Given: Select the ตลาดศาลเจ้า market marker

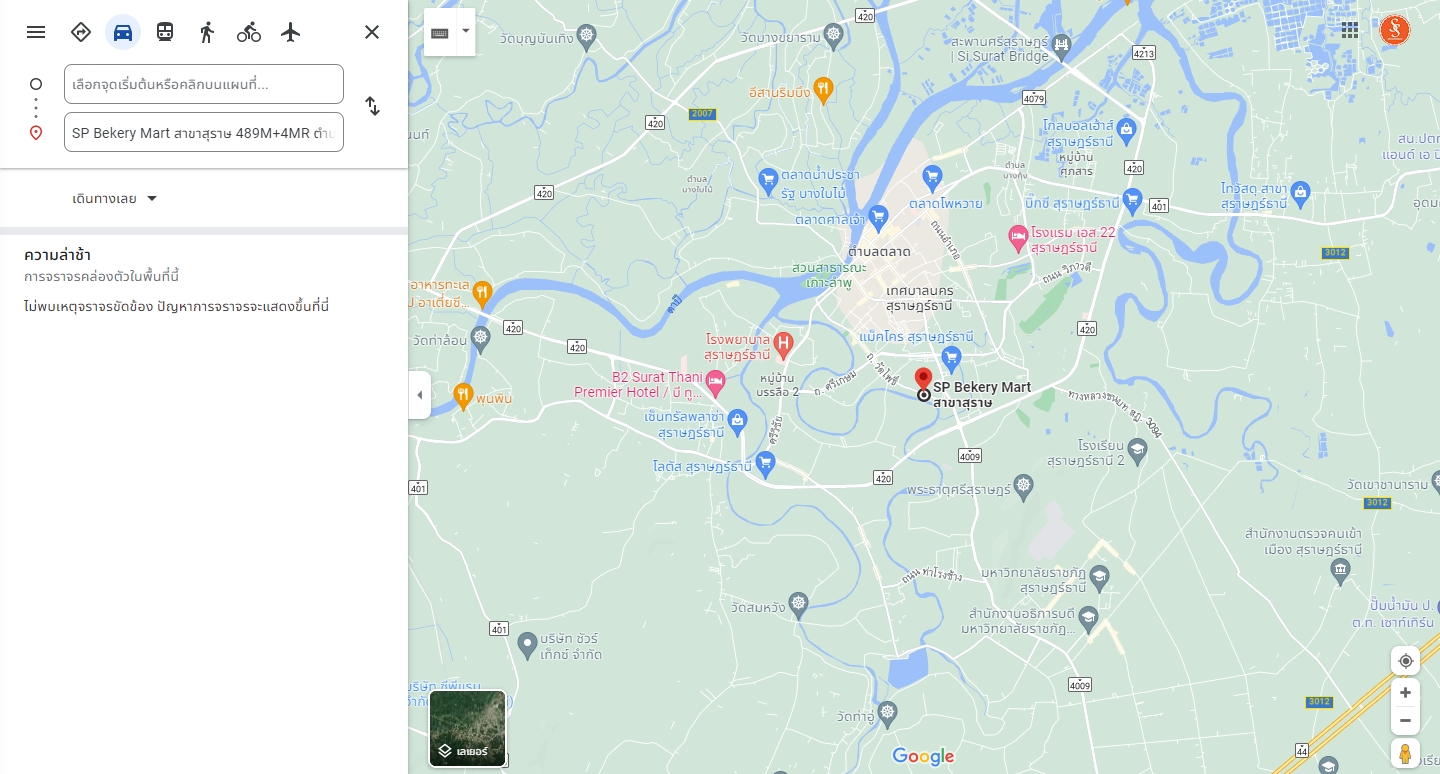Looking at the screenshot, I should [x=879, y=215].
